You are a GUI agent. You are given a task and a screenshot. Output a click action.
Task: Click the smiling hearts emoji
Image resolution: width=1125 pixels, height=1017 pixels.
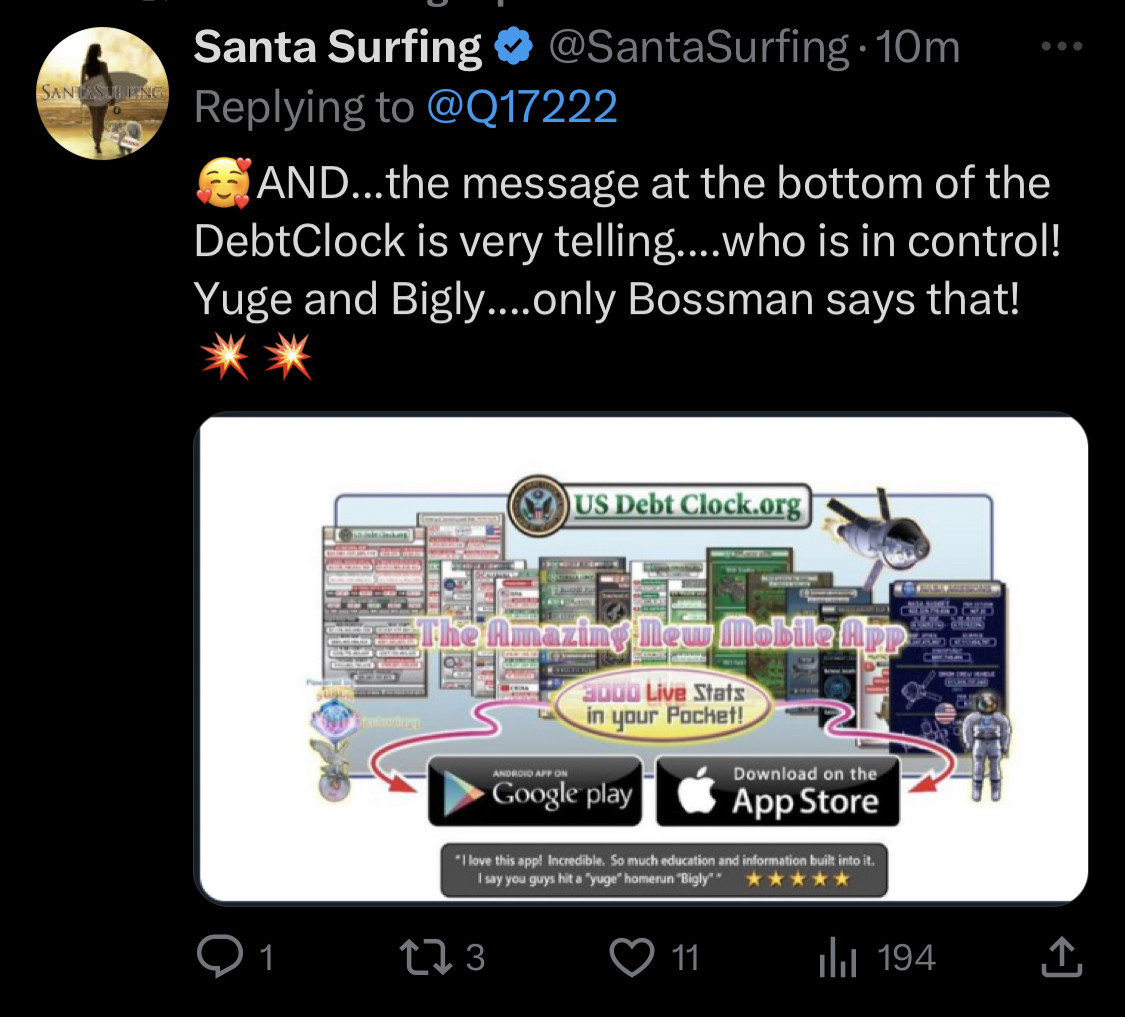(224, 182)
